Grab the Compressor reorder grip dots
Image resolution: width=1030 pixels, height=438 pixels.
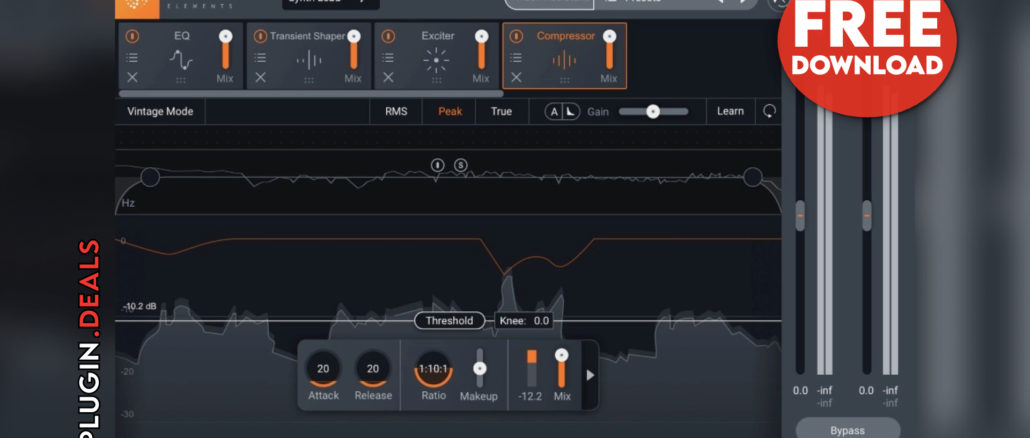565,81
